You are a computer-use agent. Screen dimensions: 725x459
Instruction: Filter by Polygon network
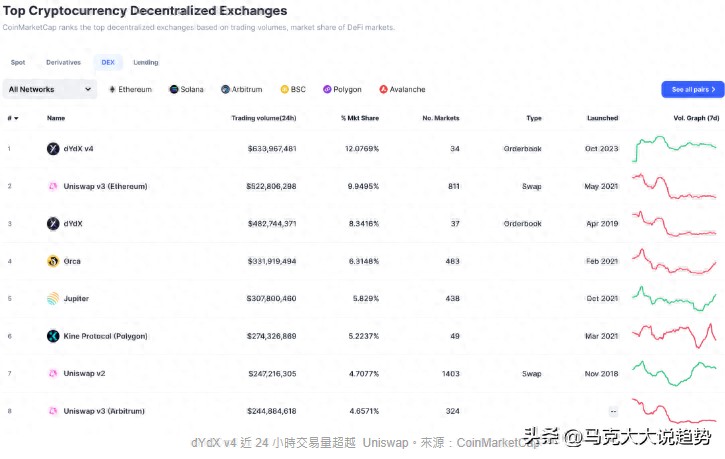coord(342,89)
